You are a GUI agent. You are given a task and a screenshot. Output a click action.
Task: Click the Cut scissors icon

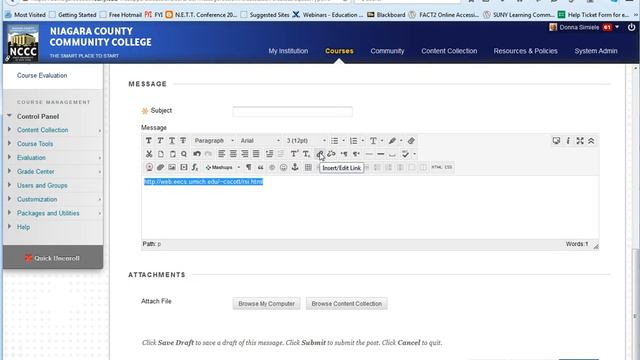coord(149,154)
